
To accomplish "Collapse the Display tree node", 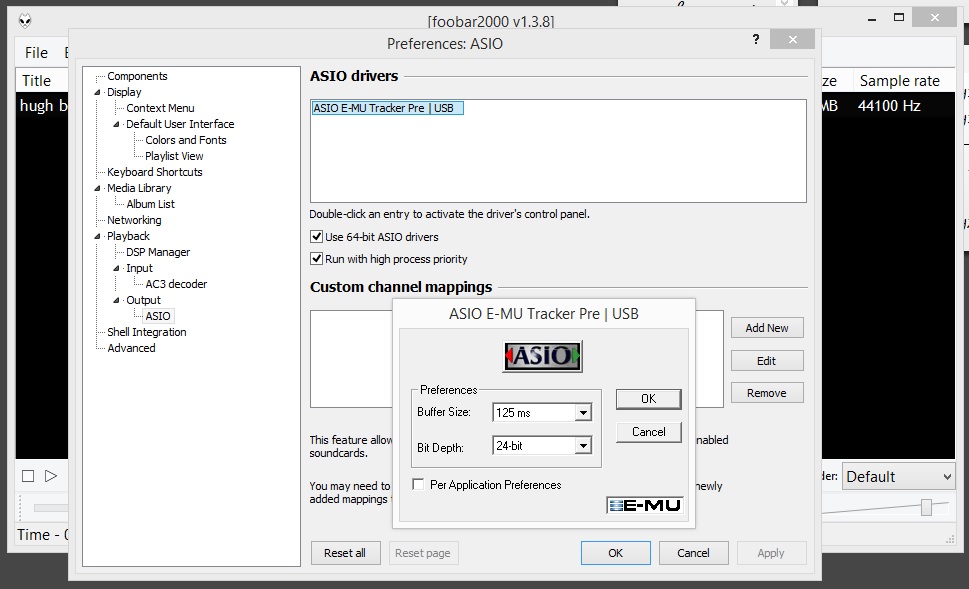I will pyautogui.click(x=97, y=92).
